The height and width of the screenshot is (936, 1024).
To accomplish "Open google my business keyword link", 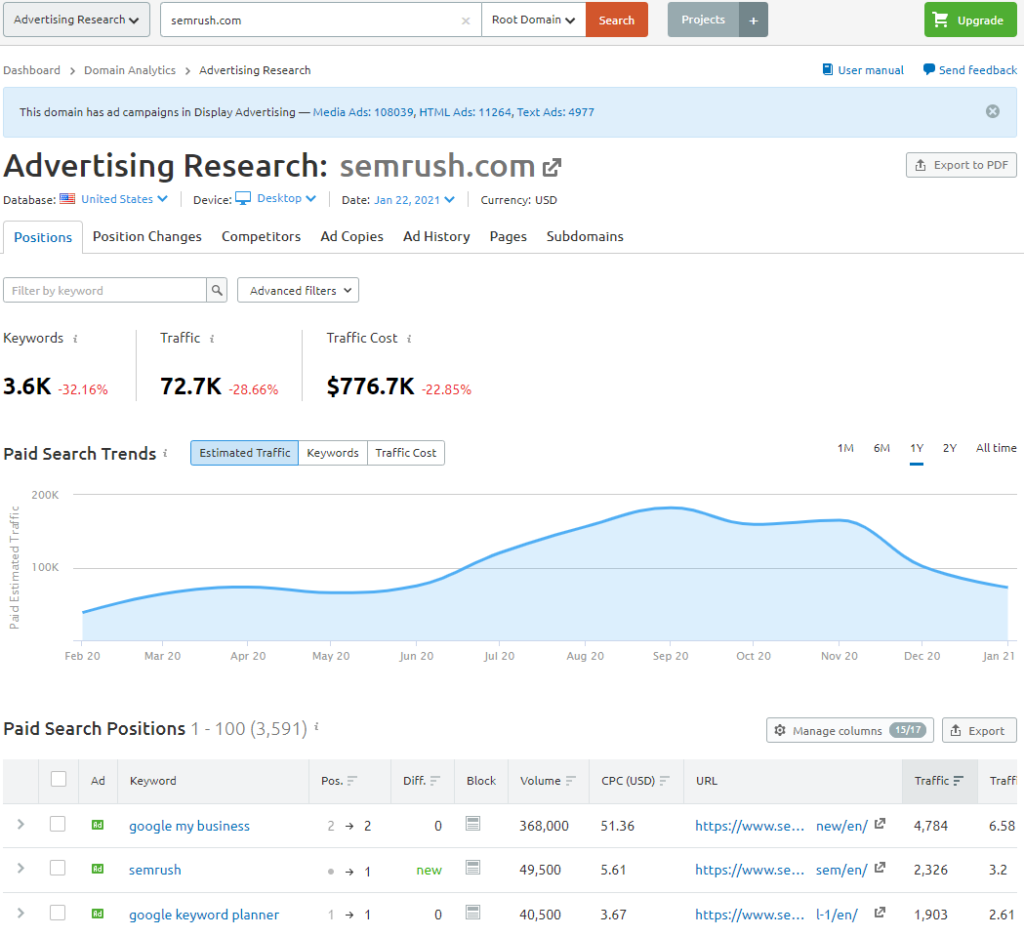I will (189, 826).
